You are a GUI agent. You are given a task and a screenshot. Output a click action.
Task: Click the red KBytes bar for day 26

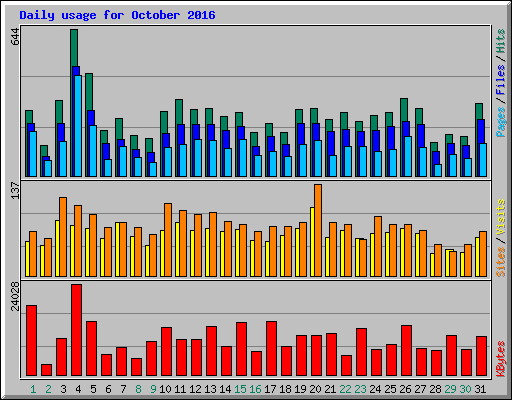tap(406, 351)
